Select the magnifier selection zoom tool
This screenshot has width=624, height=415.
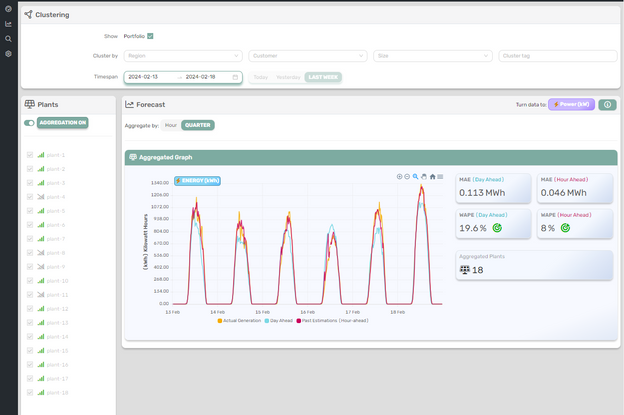click(x=415, y=177)
